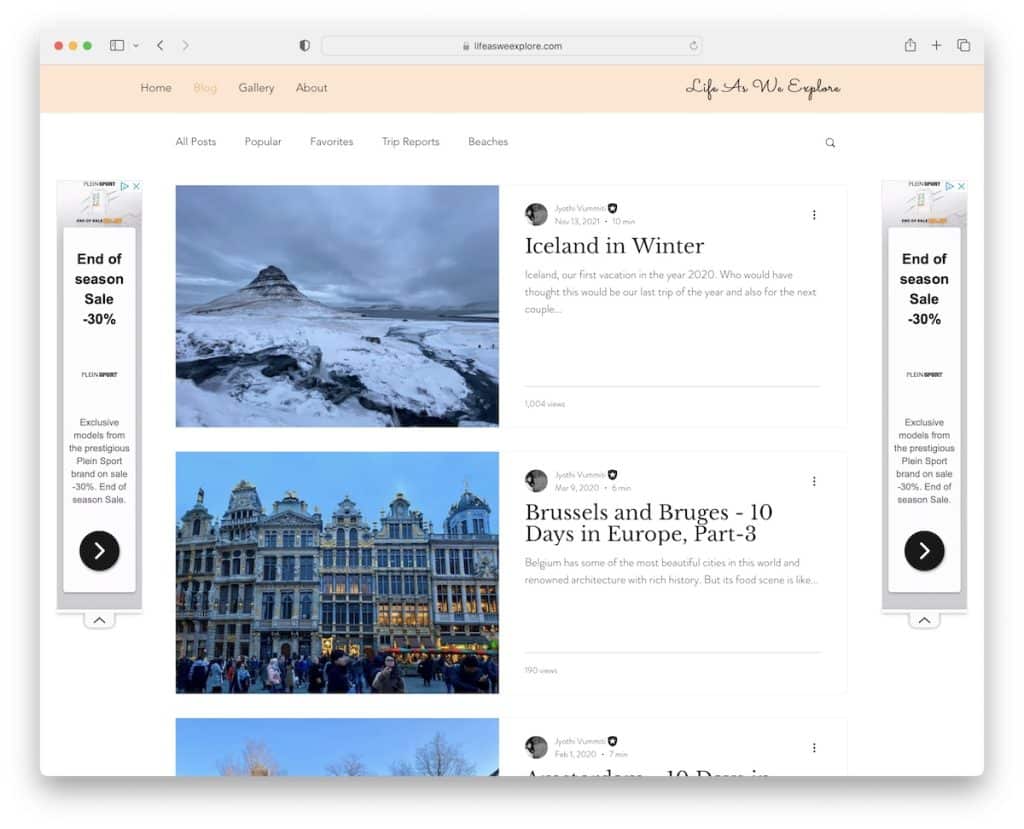Viewport: 1024px width, 829px height.
Task: Go to the Home nav item
Action: pos(156,88)
